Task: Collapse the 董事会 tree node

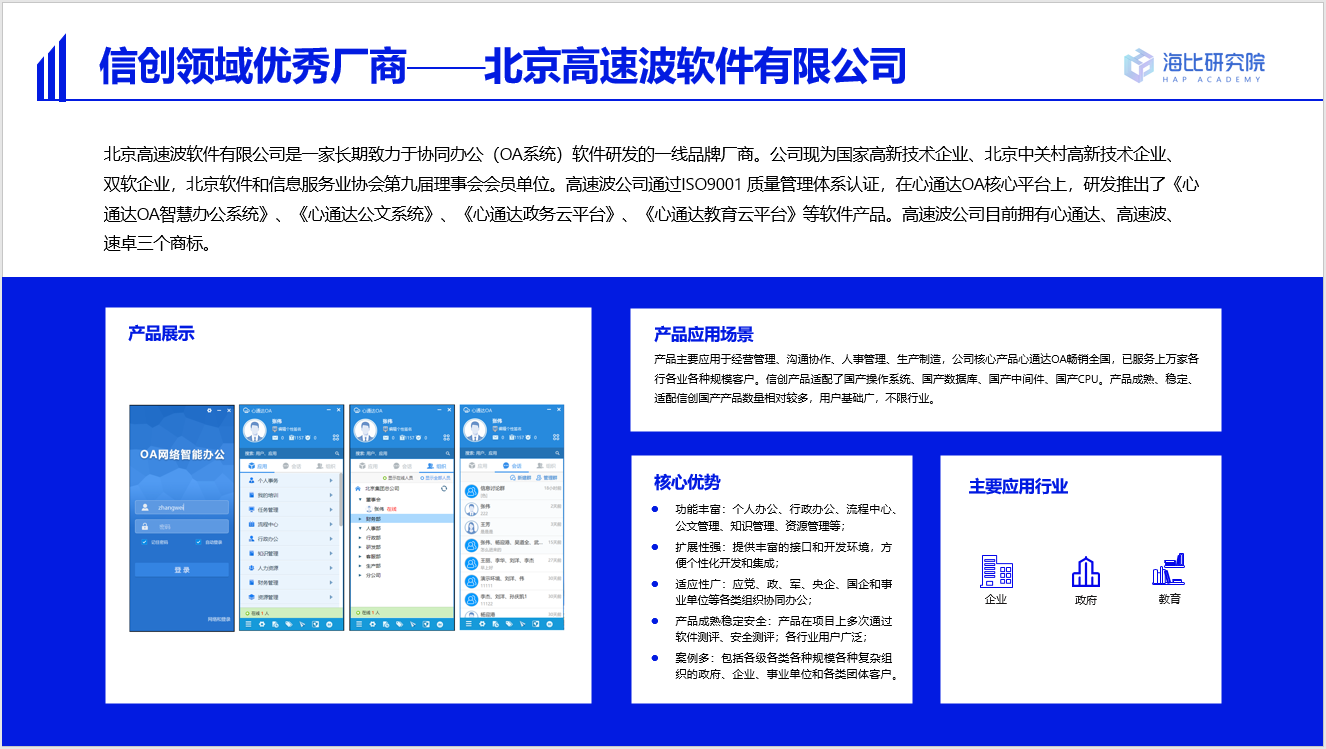Action: (x=360, y=499)
